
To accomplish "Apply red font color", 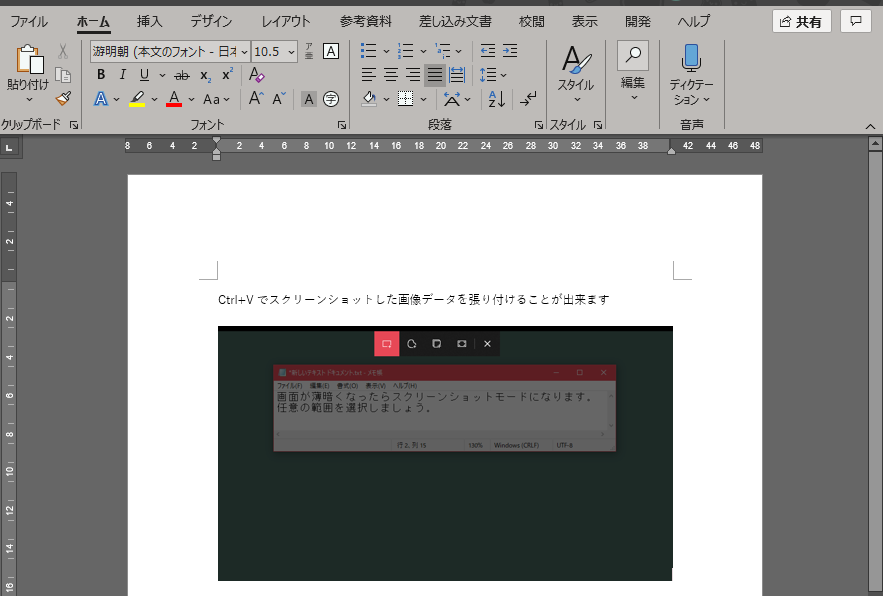I will pos(174,99).
